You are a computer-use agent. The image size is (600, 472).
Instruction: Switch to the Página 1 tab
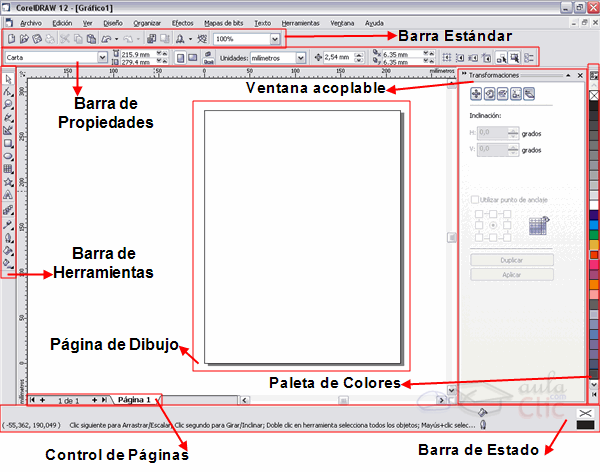tap(133, 399)
